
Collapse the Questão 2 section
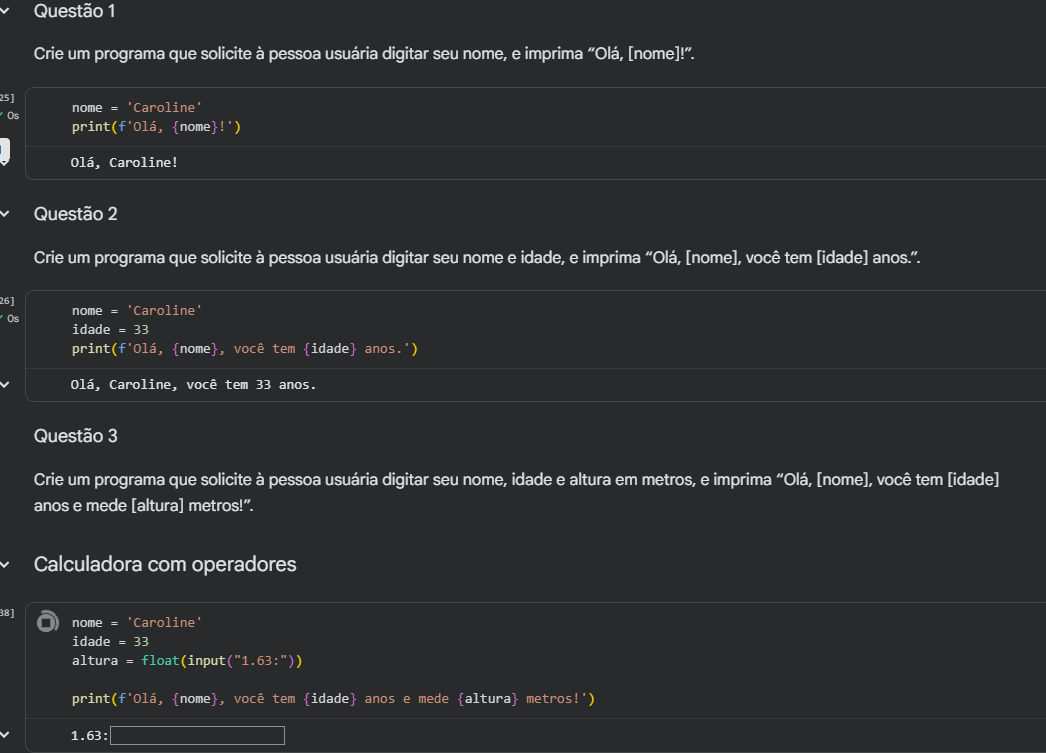point(4,214)
